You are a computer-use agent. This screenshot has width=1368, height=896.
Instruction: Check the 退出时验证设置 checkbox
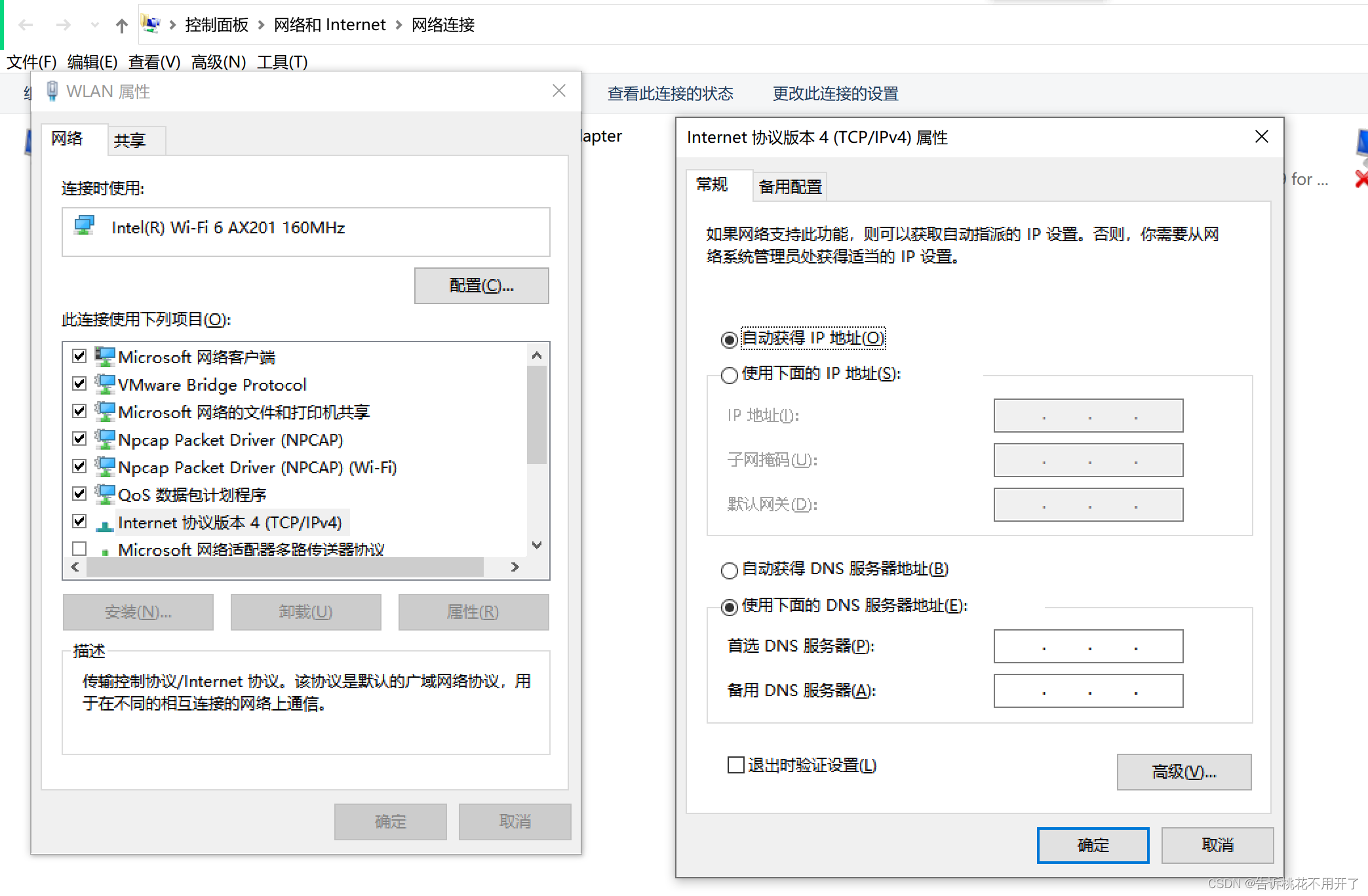click(735, 765)
